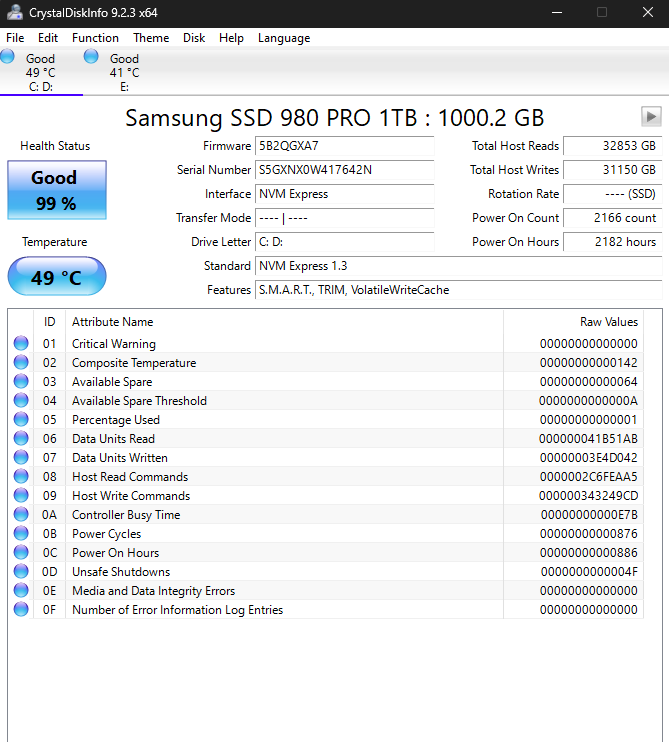
Task: Click the status orb for Host Write Commands
Action: [x=21, y=495]
